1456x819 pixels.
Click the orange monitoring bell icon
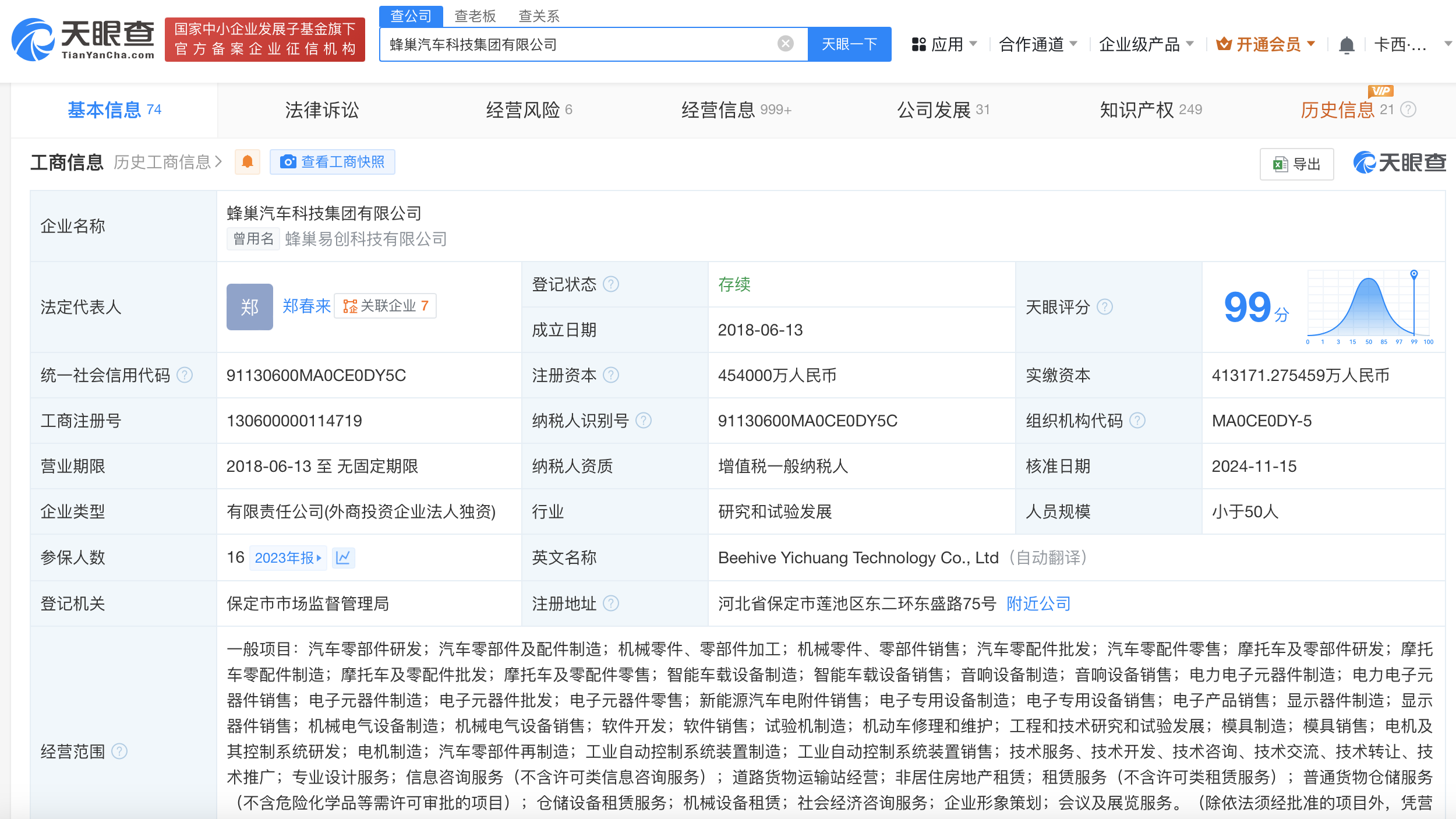[248, 162]
